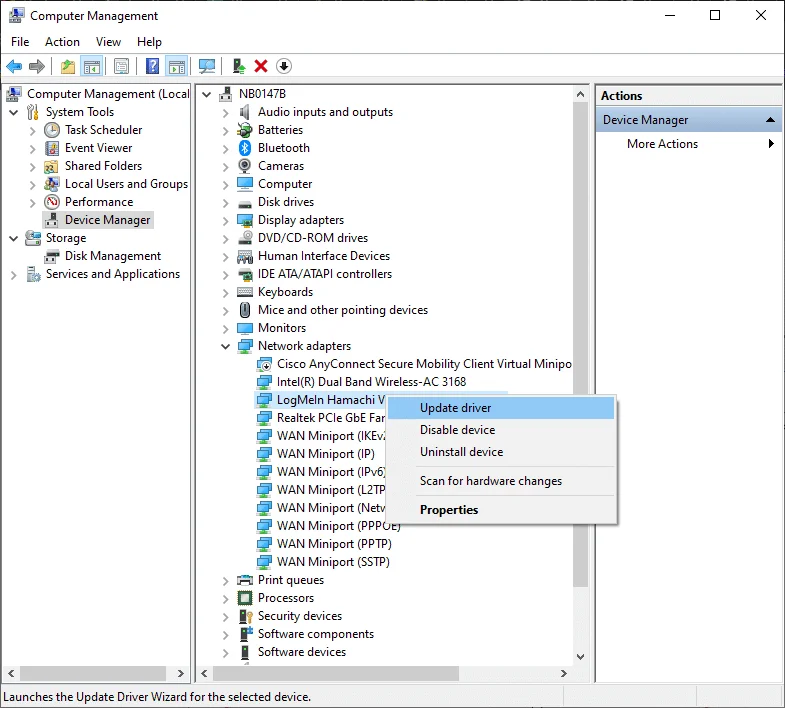
Task: Select WAN Miniport (PPTP) adapter
Action: point(334,544)
